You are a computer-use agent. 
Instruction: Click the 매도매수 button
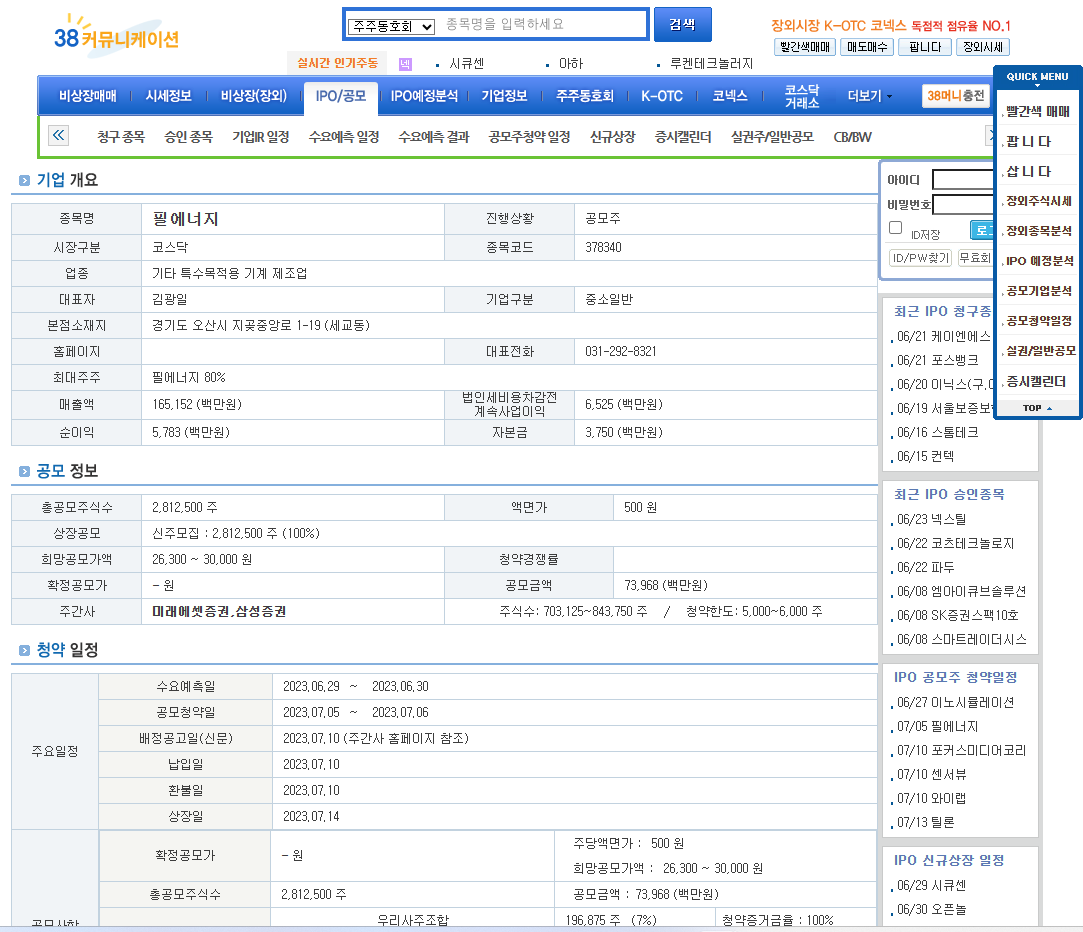click(x=867, y=47)
